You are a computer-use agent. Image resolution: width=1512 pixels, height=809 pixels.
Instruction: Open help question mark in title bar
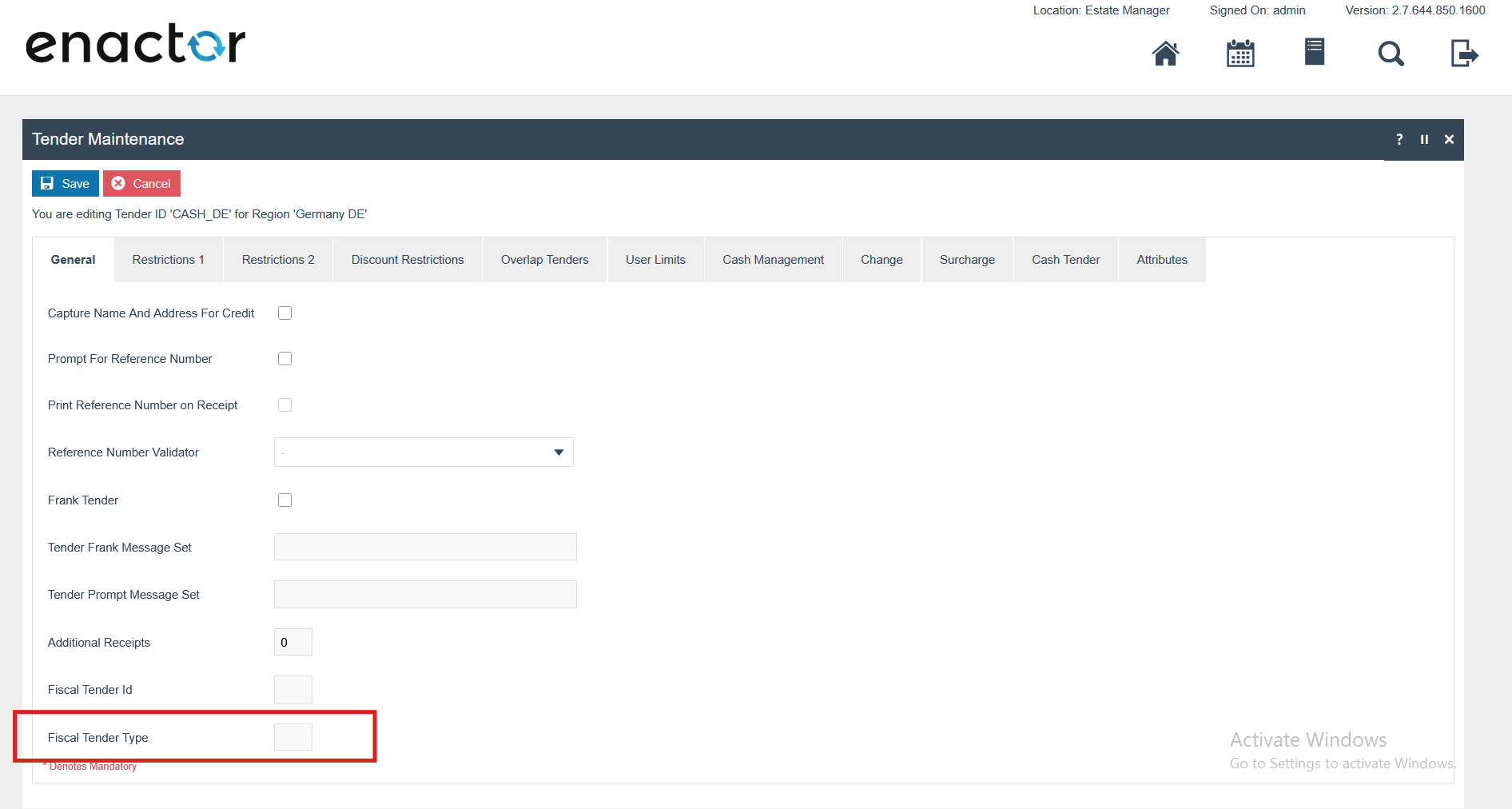pyautogui.click(x=1399, y=139)
